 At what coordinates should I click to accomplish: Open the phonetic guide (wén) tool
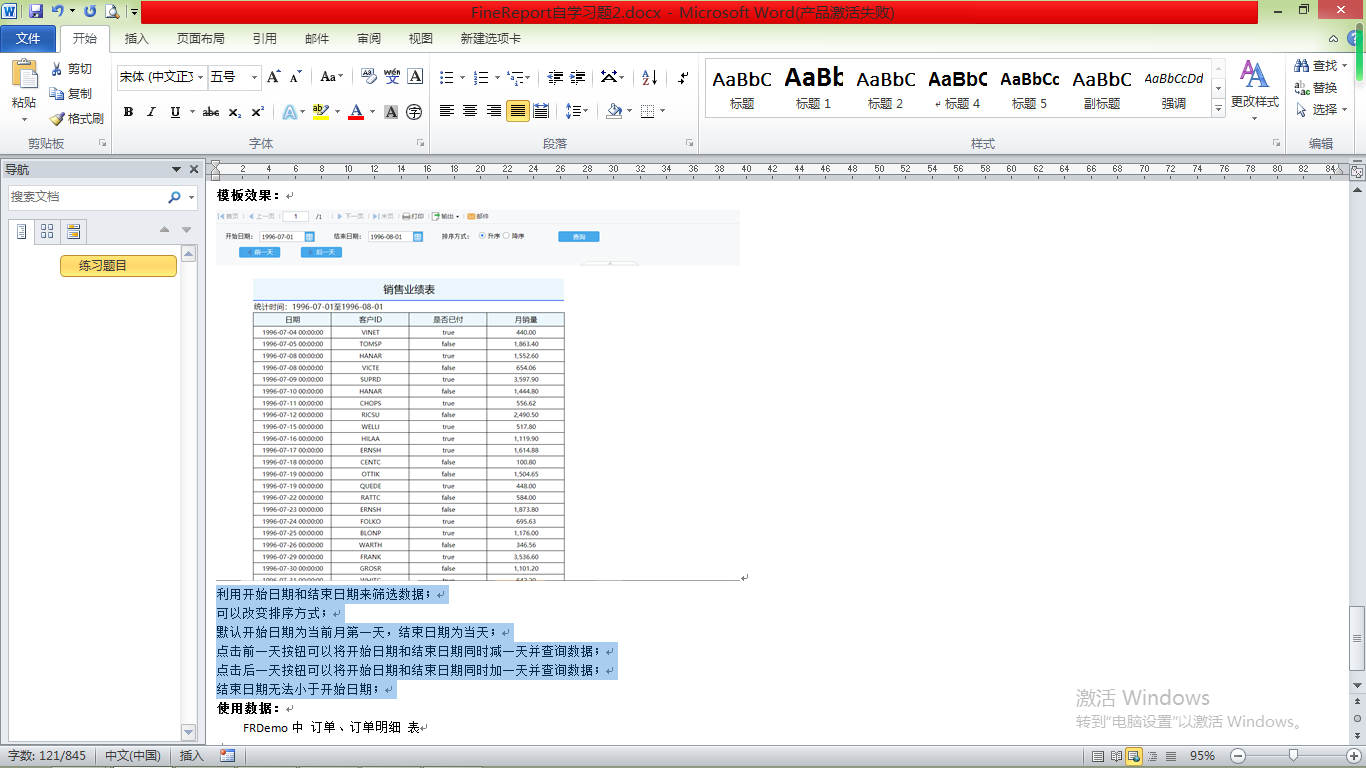click(x=392, y=77)
